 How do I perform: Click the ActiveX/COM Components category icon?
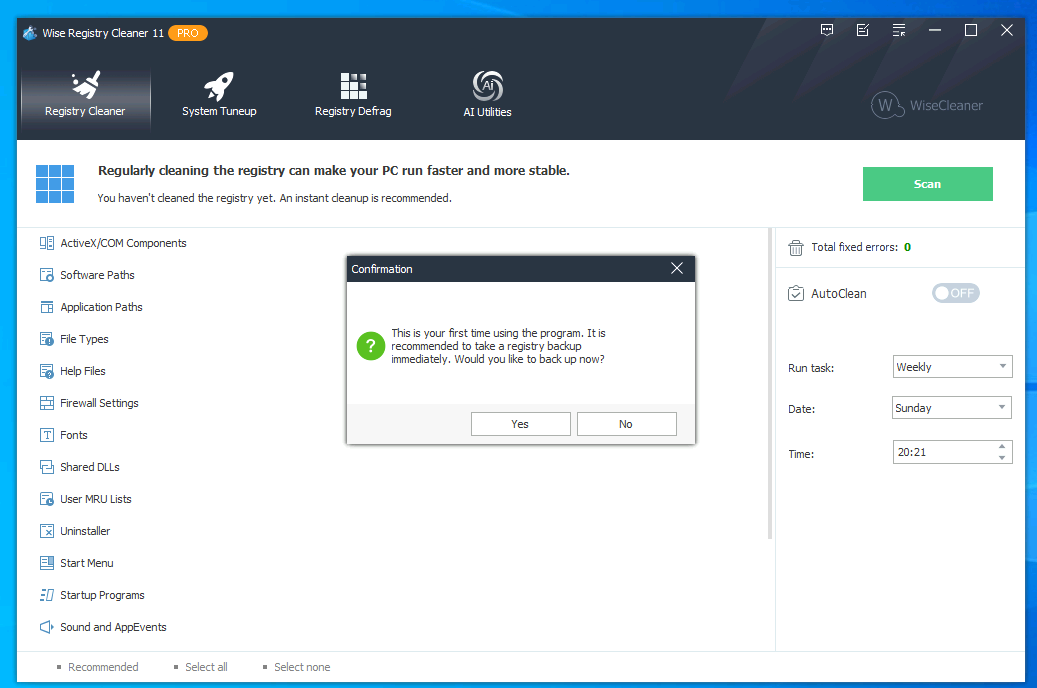click(46, 243)
